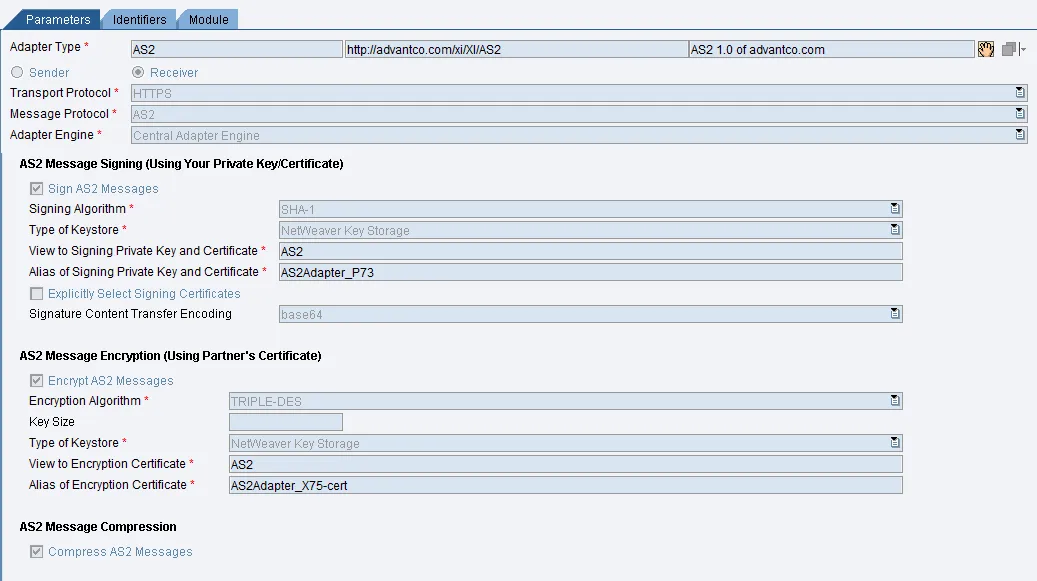This screenshot has width=1037, height=581.
Task: Click the 'AS2 Message Compression' heading
Action: [x=98, y=527]
